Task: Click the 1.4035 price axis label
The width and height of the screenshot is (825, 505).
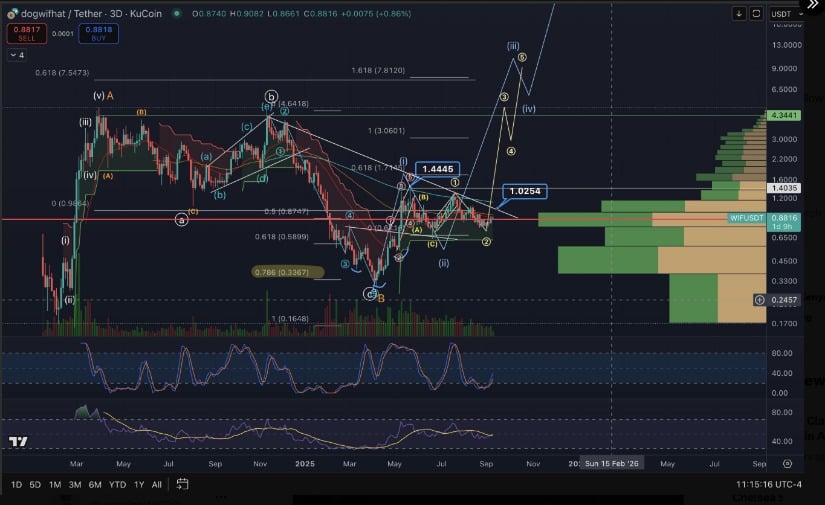Action: point(784,188)
